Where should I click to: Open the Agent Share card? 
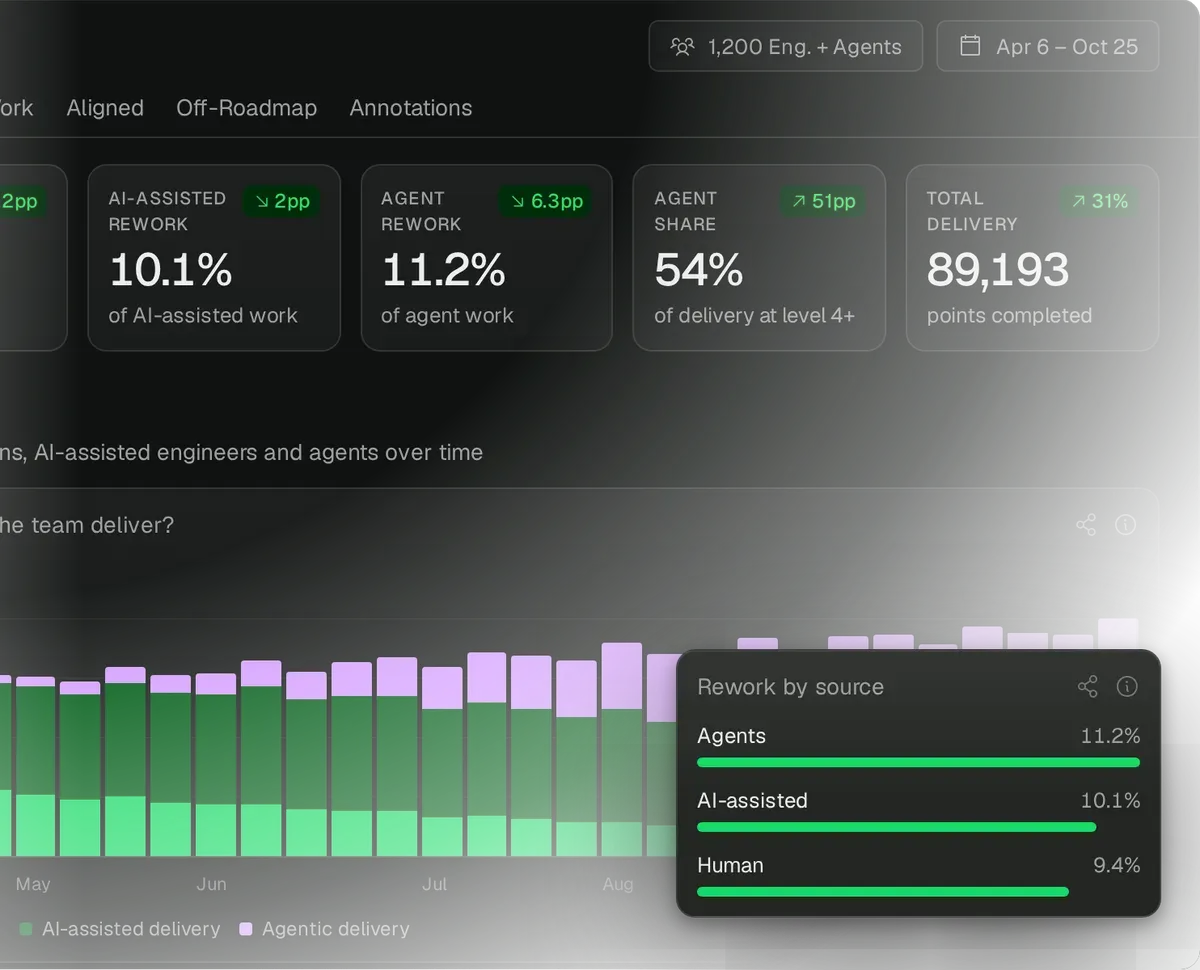759,258
